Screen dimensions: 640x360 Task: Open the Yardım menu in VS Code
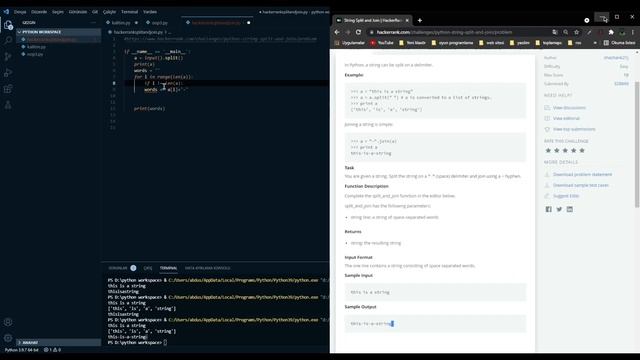[150, 12]
